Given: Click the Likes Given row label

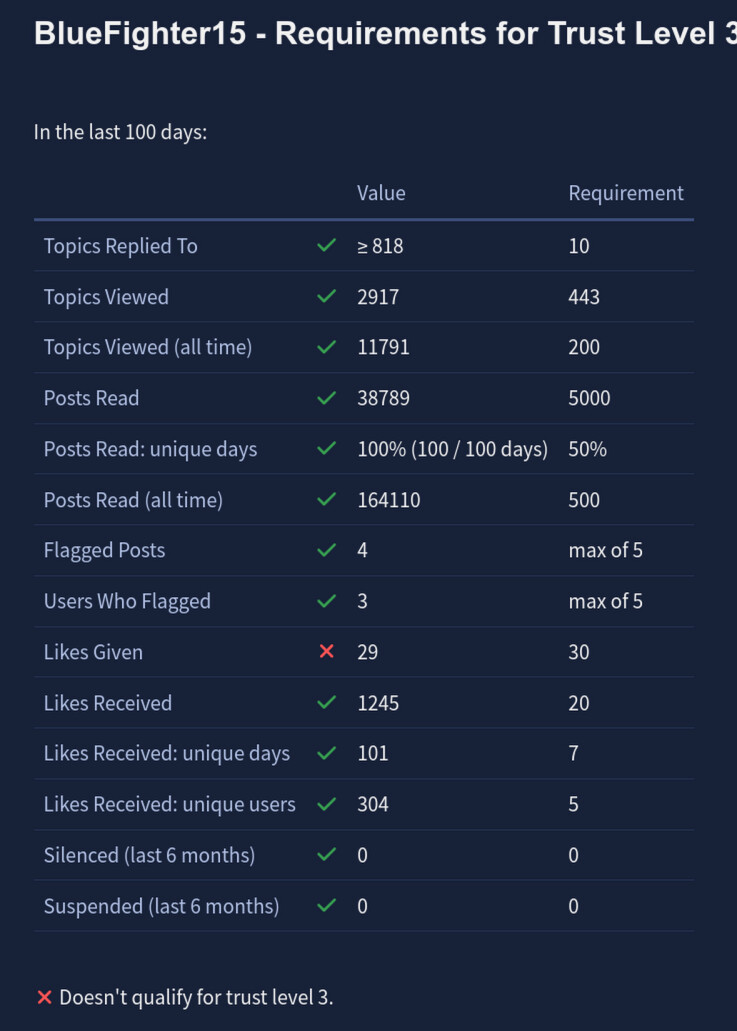Looking at the screenshot, I should (x=93, y=652).
